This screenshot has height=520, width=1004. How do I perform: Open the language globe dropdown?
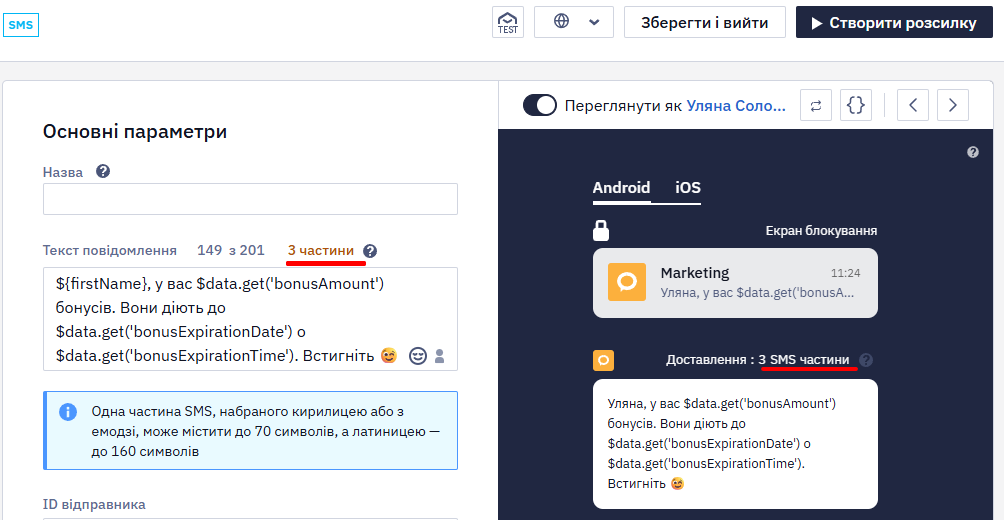(574, 22)
